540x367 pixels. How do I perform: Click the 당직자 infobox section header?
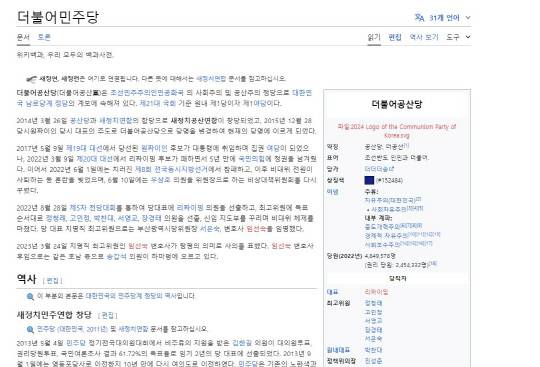coord(397,278)
